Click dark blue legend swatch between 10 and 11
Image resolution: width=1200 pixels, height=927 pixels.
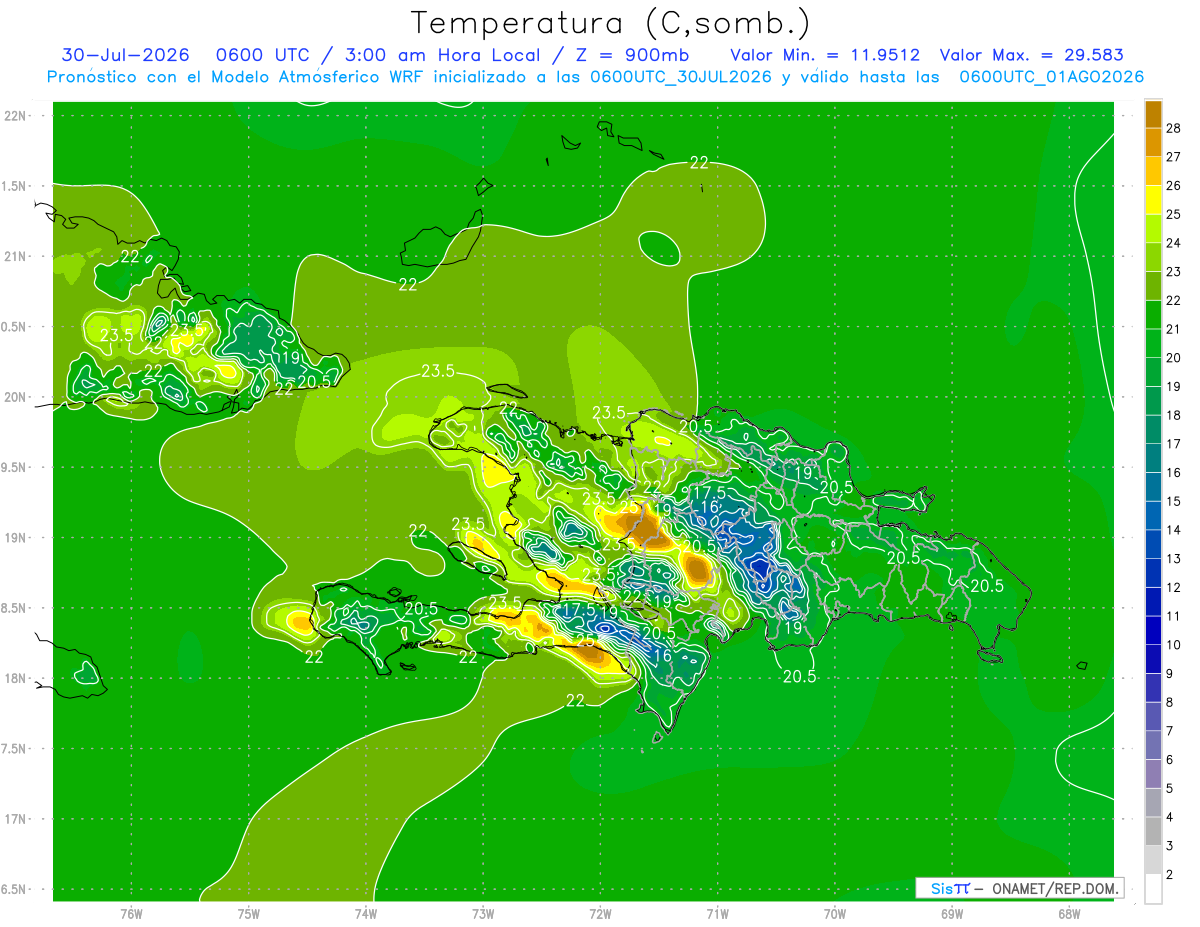tap(1153, 631)
